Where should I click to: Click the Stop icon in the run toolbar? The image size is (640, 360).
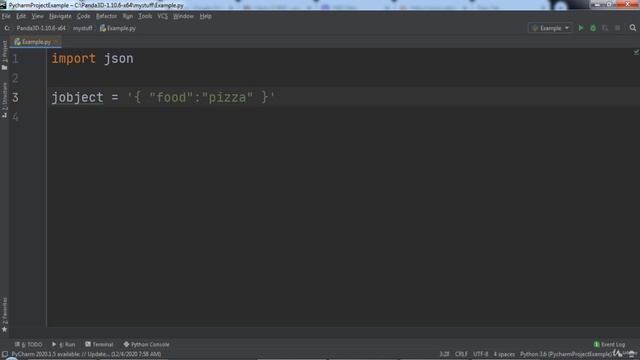617,28
